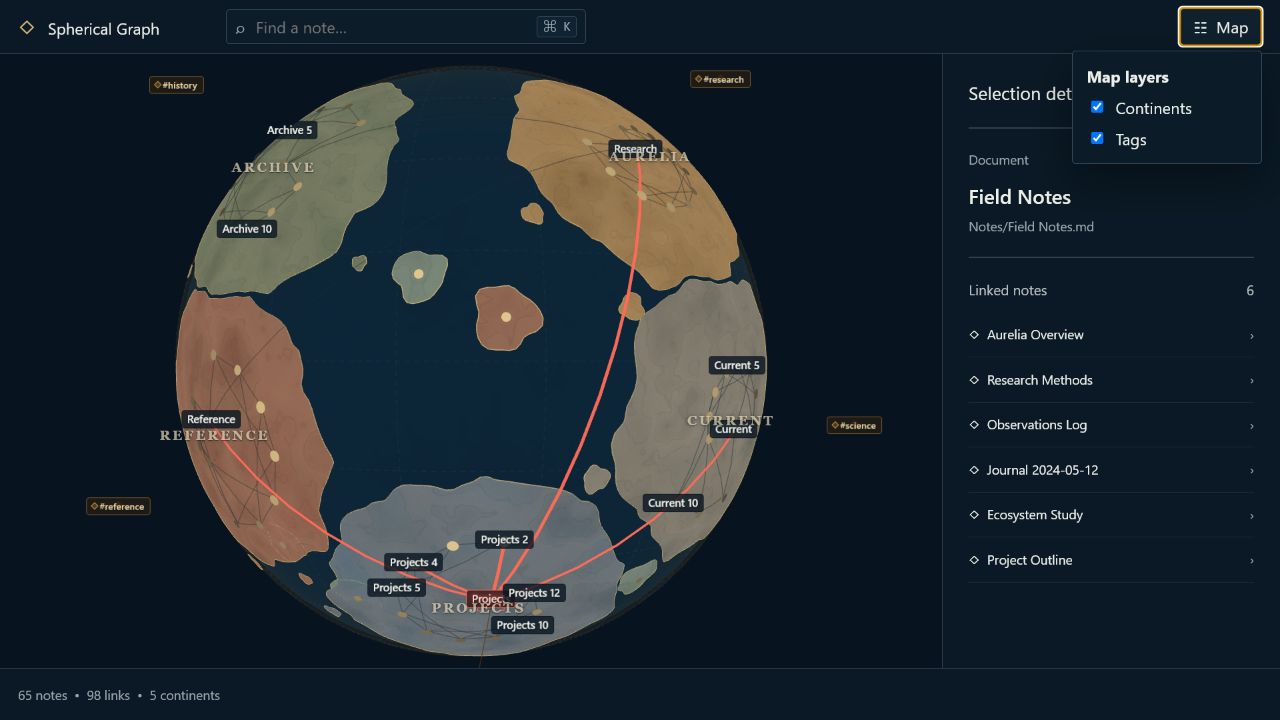Image resolution: width=1280 pixels, height=720 pixels.
Task: Open linked note Research Methods
Action: (x=1111, y=380)
